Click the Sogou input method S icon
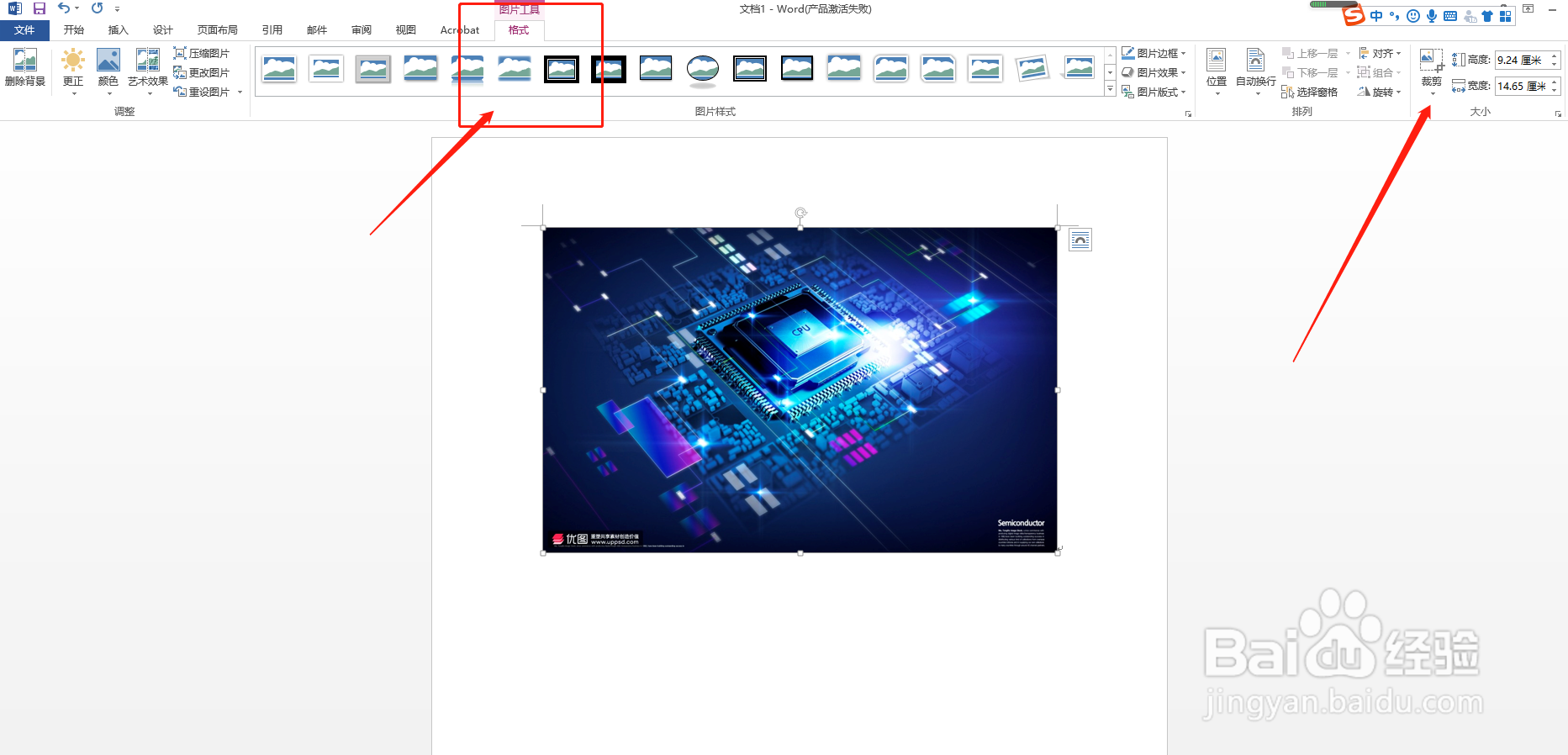Image resolution: width=1568 pixels, height=755 pixels. [1353, 15]
